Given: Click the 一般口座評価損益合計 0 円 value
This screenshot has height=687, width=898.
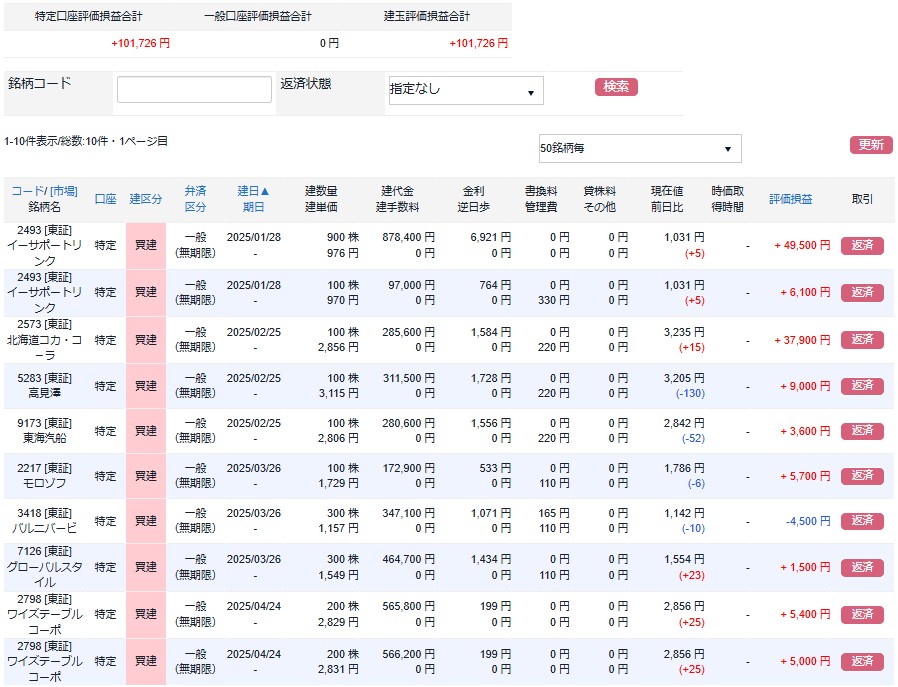Looking at the screenshot, I should tap(329, 44).
